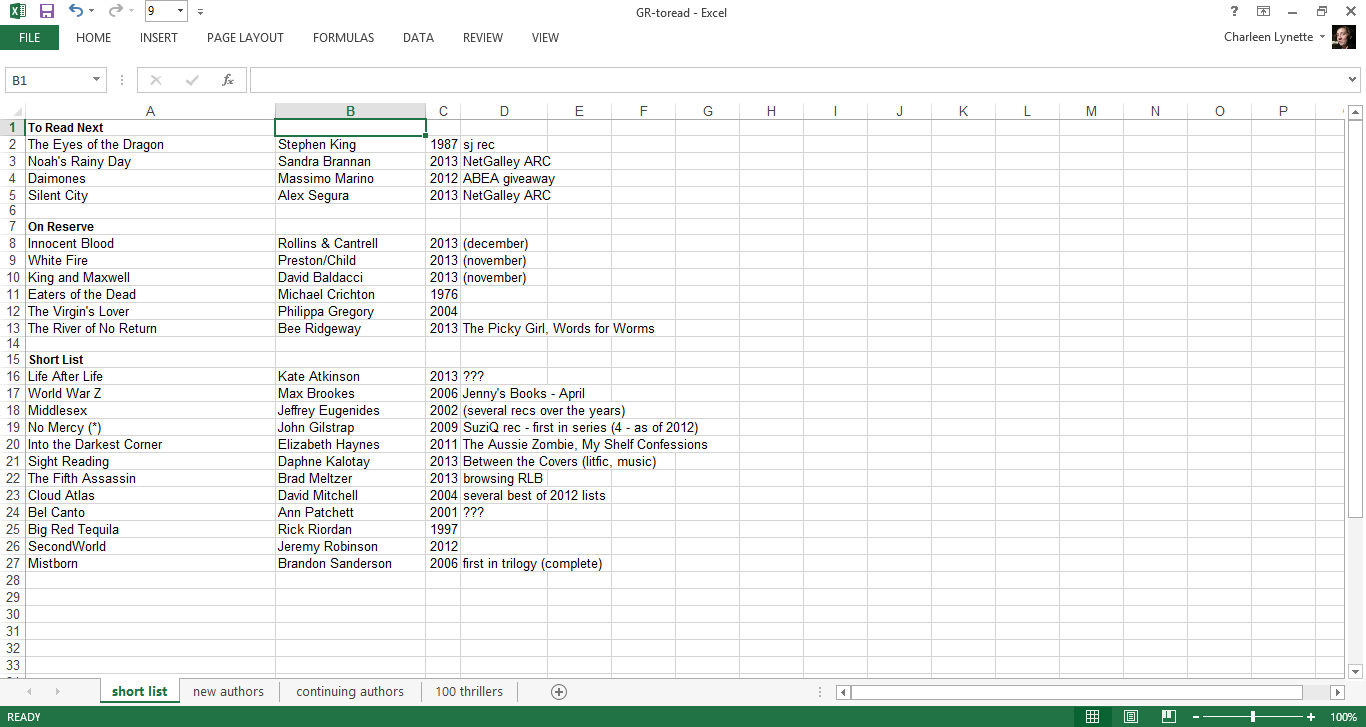Select cell 'browsing RLB'

(x=504, y=479)
